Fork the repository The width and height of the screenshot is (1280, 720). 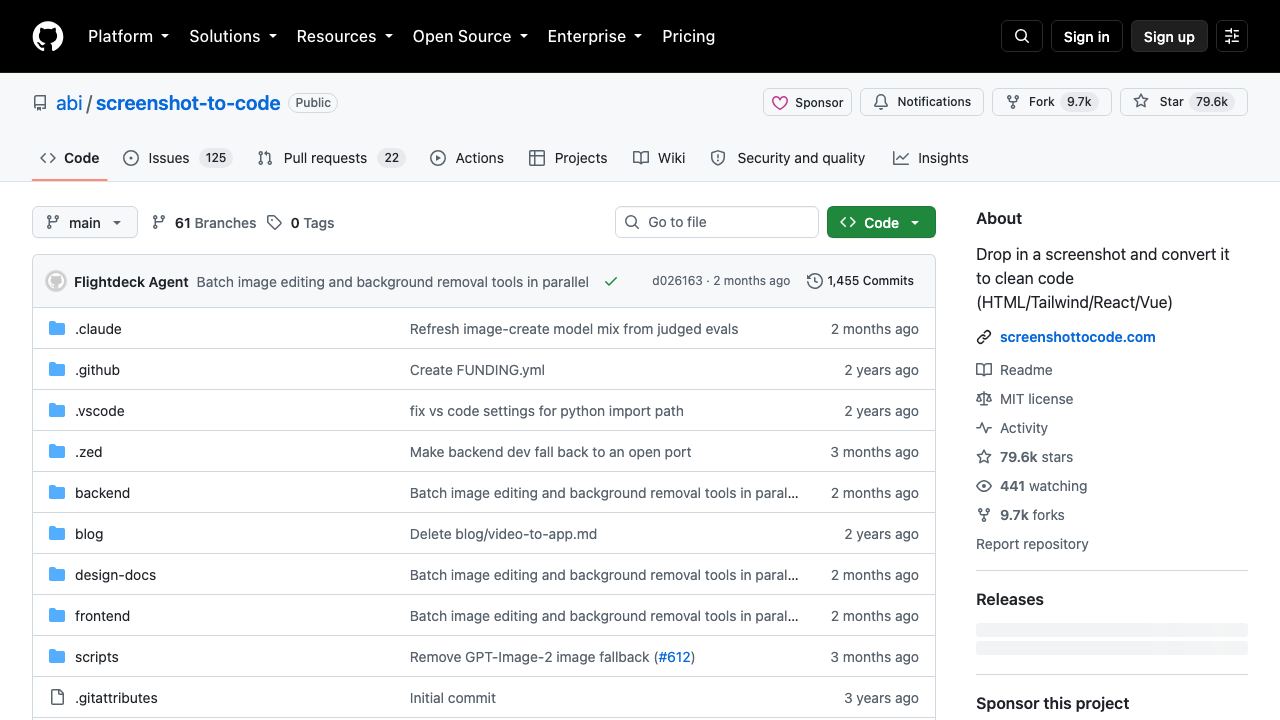tap(1051, 102)
